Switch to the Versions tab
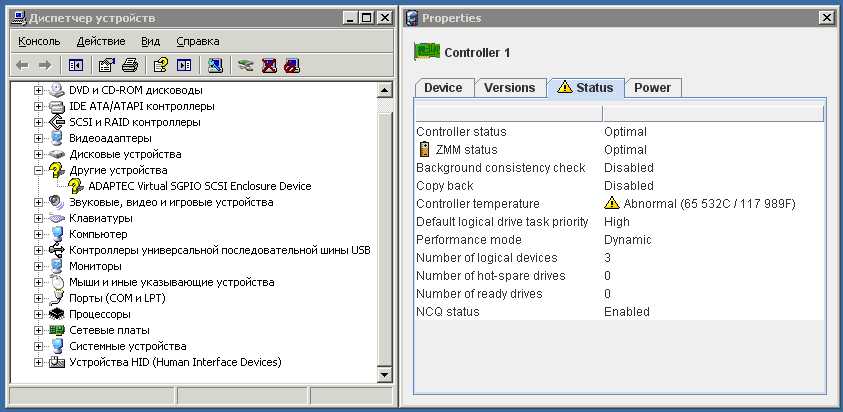Viewport: 843px width, 412px height. click(x=509, y=88)
